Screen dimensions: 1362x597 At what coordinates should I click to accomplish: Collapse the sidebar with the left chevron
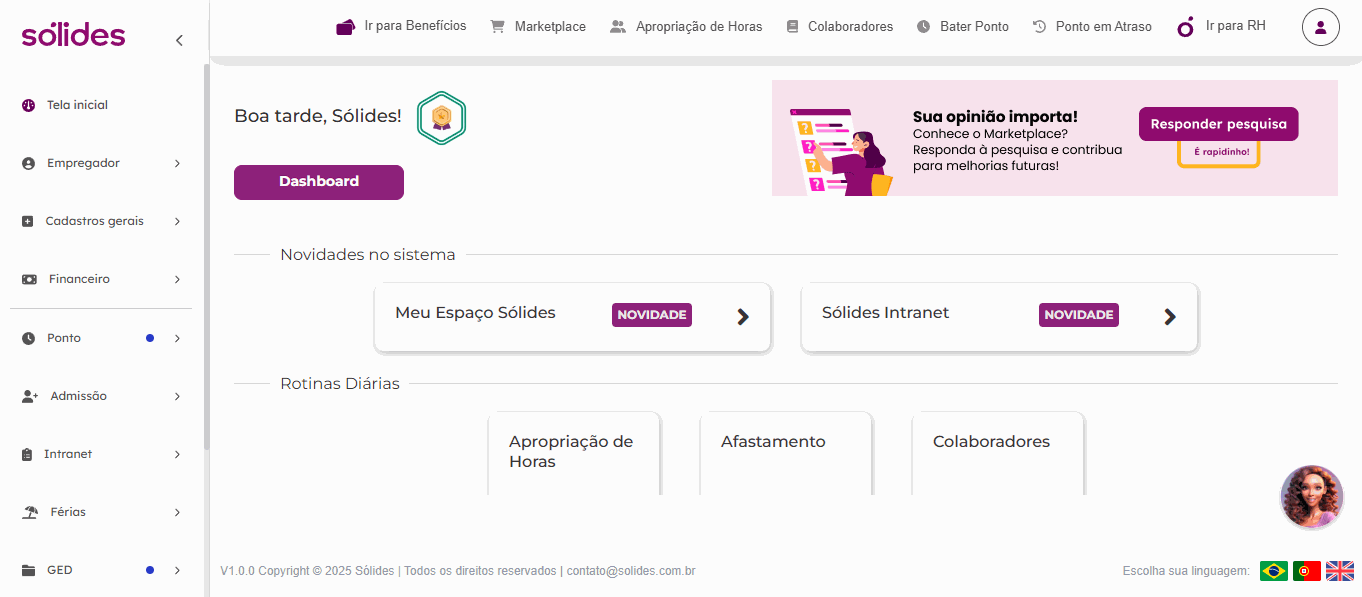(179, 40)
